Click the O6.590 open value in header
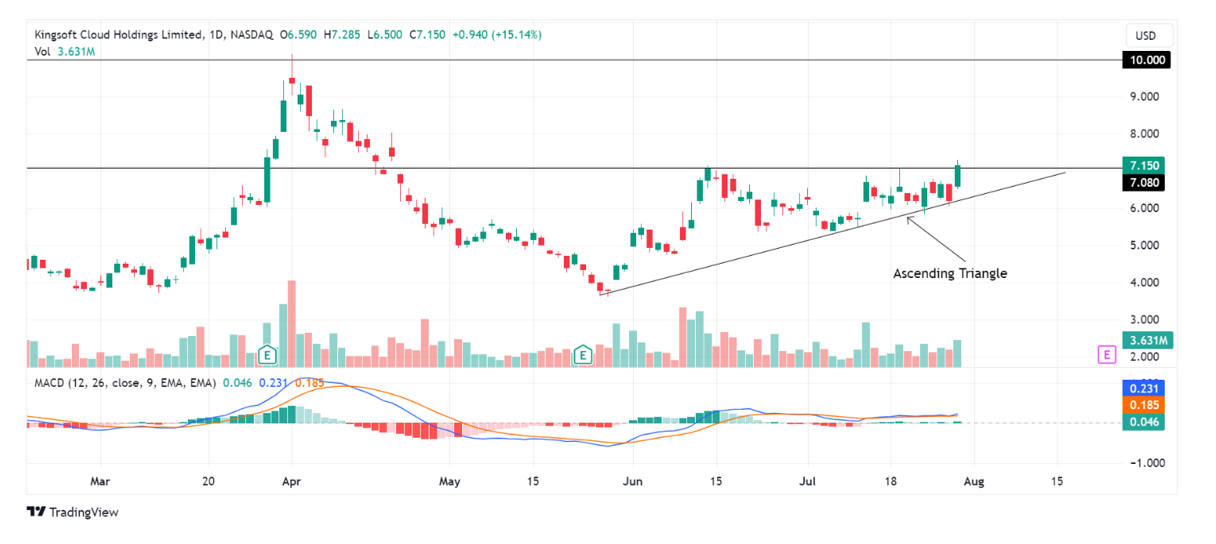 [x=299, y=34]
